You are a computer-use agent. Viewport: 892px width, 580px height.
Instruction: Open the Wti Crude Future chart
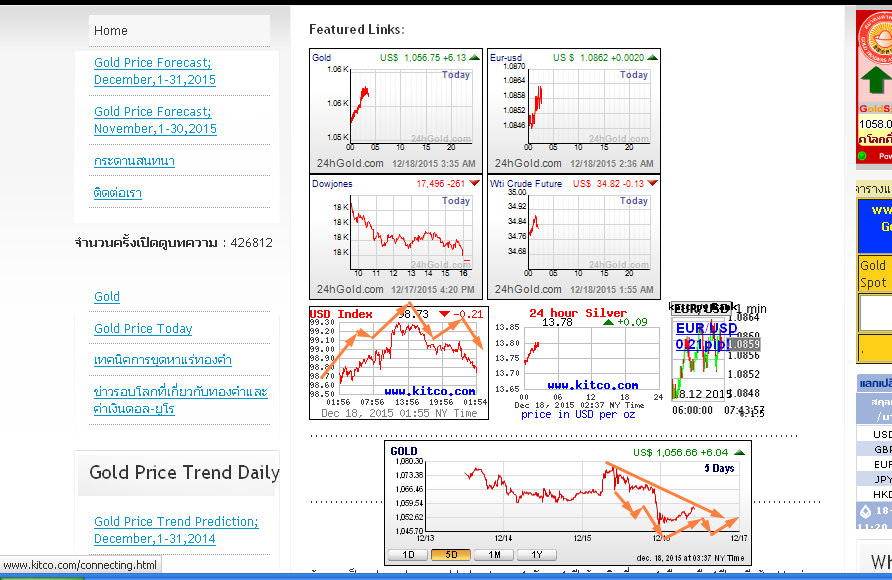(x=574, y=237)
